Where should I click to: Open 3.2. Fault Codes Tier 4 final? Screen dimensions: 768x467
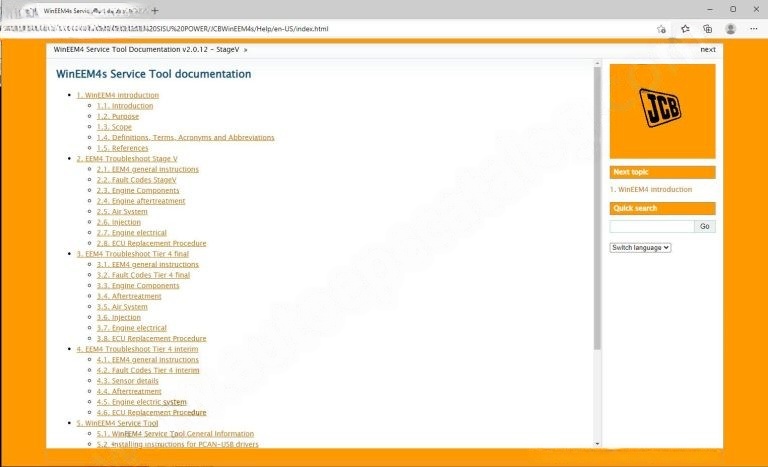143,275
